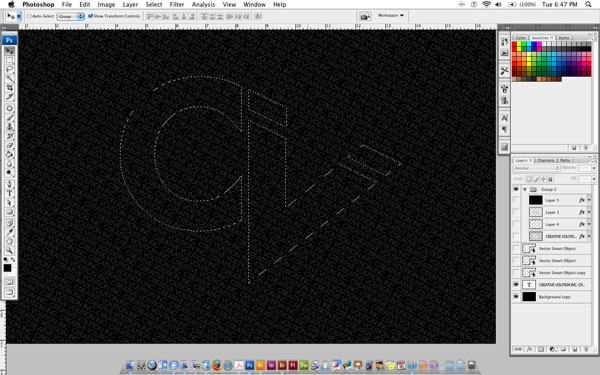Pick the Eraser tool

[x=10, y=145]
